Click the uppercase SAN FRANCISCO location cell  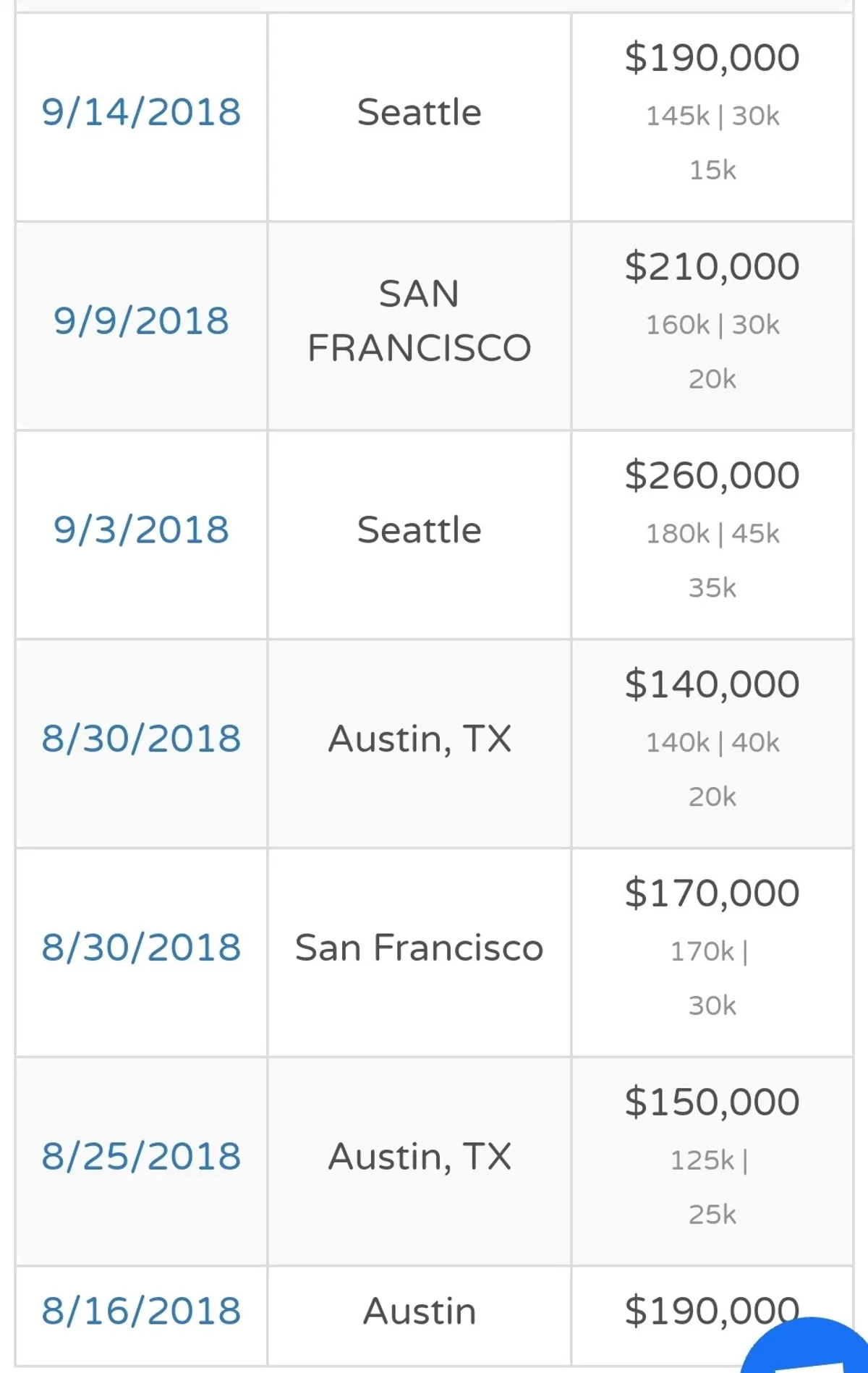click(x=419, y=321)
